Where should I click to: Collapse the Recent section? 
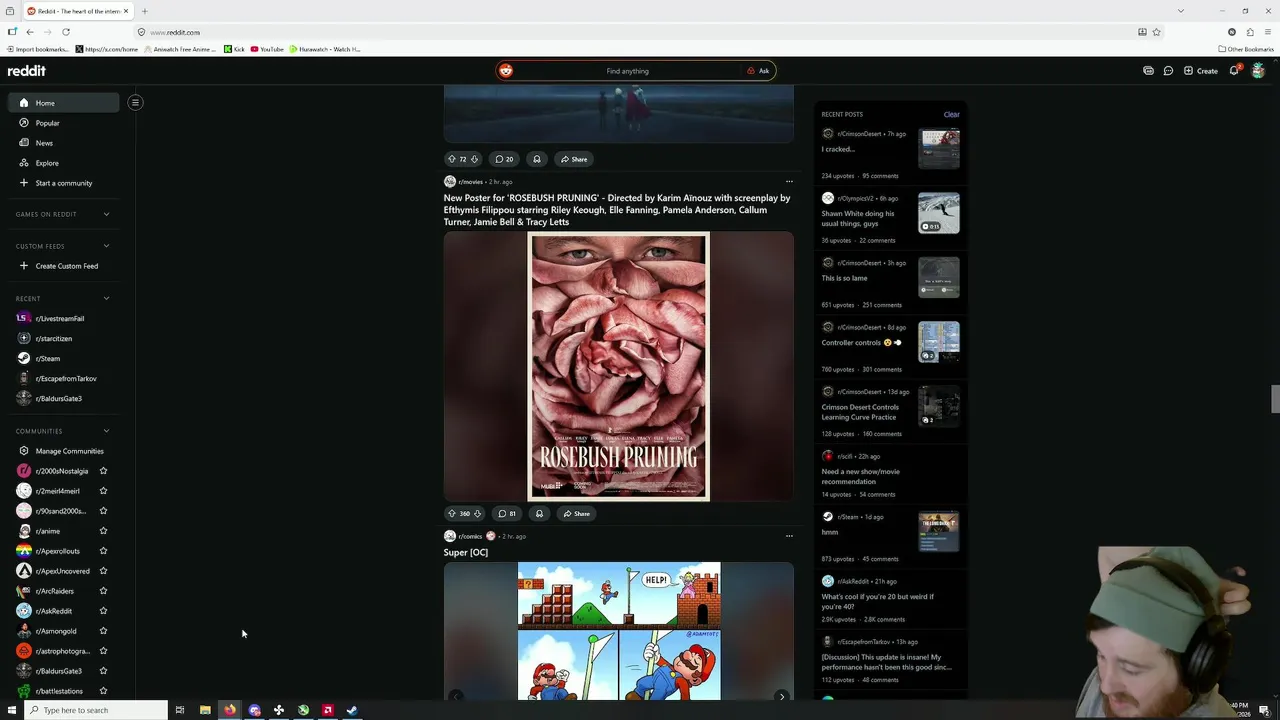(x=106, y=298)
